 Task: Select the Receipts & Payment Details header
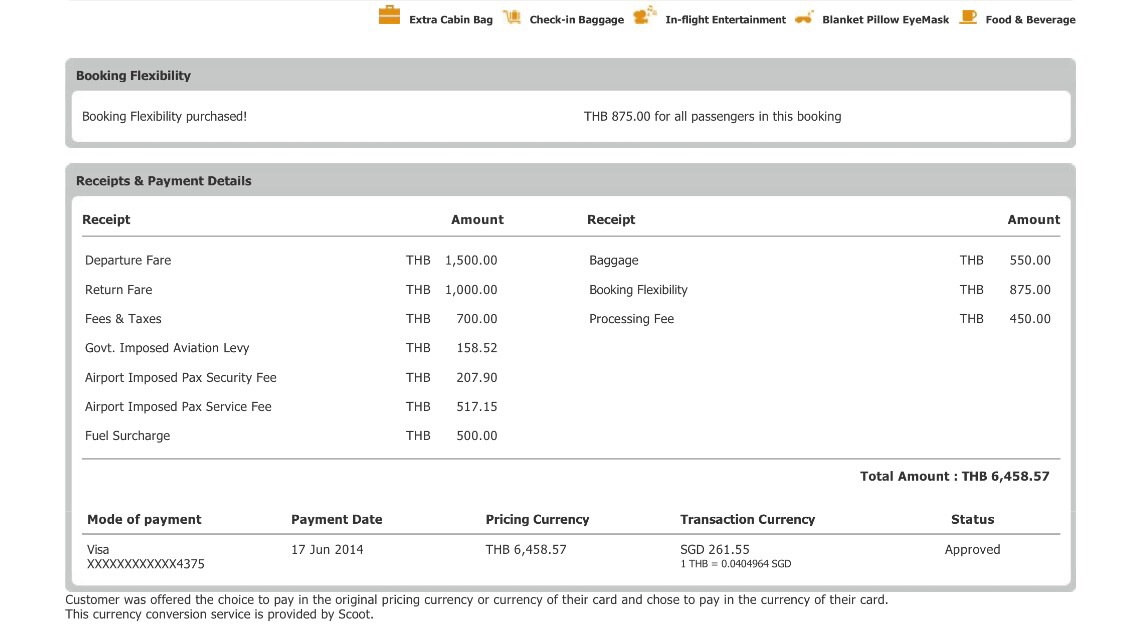(x=164, y=181)
